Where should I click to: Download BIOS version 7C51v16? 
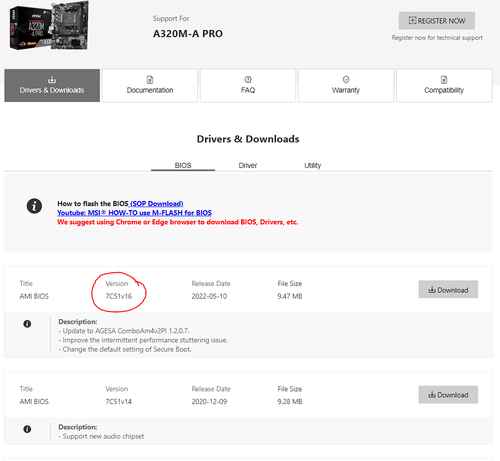click(448, 289)
